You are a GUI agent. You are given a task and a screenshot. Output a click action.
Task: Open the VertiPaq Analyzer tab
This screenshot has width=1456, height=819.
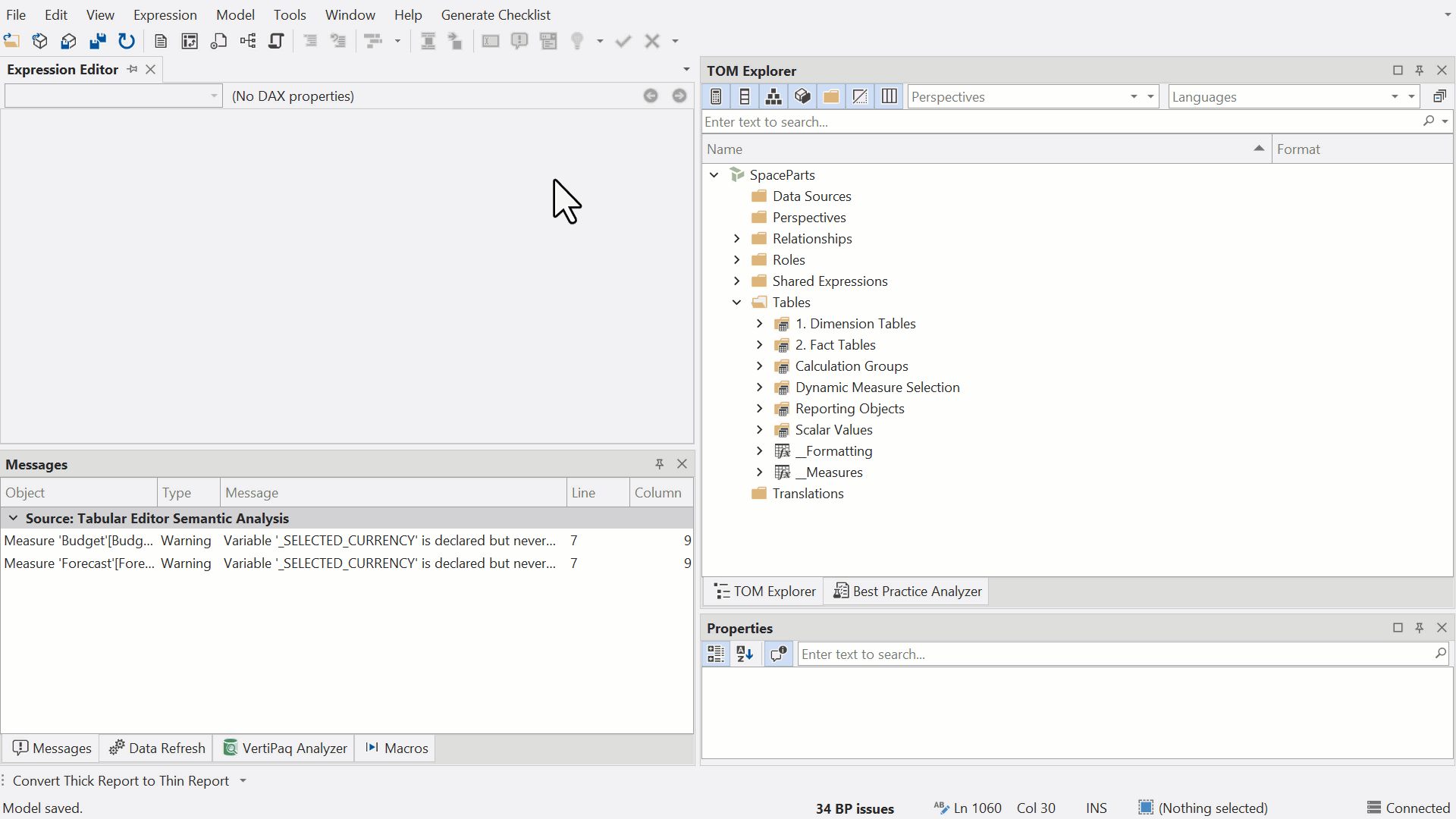tap(285, 748)
